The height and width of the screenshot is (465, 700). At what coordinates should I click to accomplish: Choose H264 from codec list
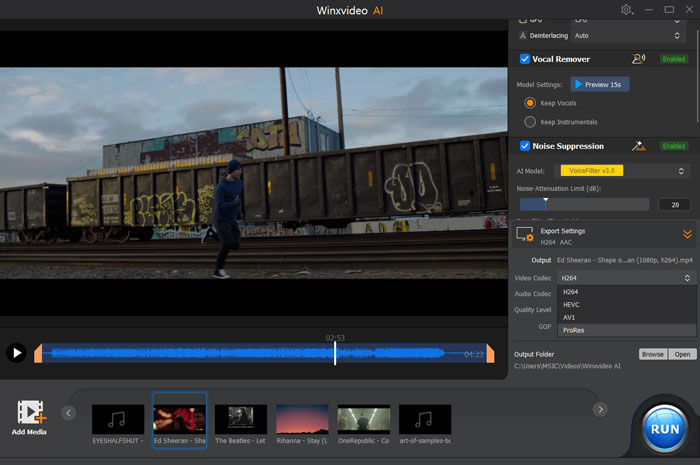[x=626, y=292]
